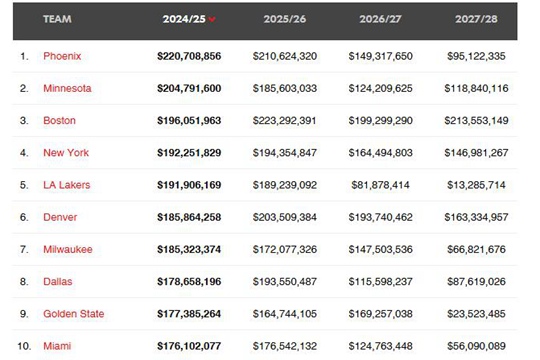This screenshot has width=540, height=360.
Task: Open the New York team link
Action: click(x=66, y=153)
